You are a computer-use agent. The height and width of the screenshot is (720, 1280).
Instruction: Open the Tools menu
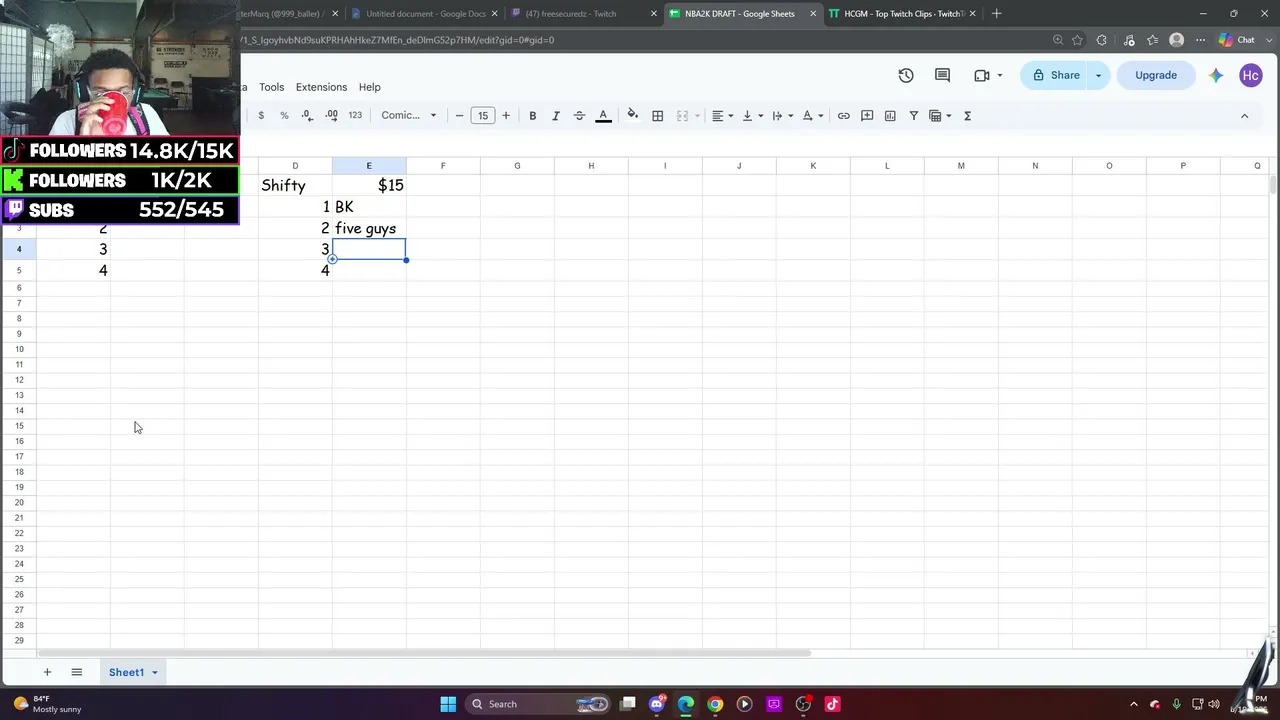[x=271, y=87]
